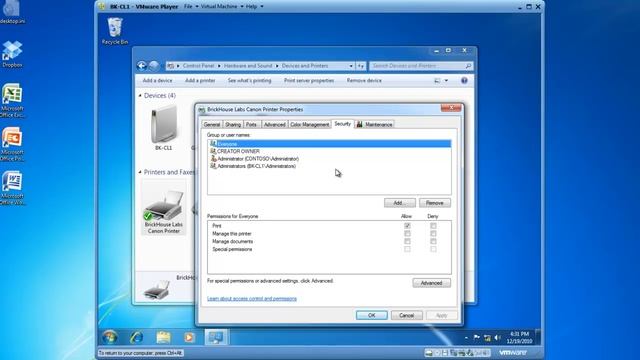Open Microsoft Office Excel desktop icon
640x360 pixels.
pos(12,101)
